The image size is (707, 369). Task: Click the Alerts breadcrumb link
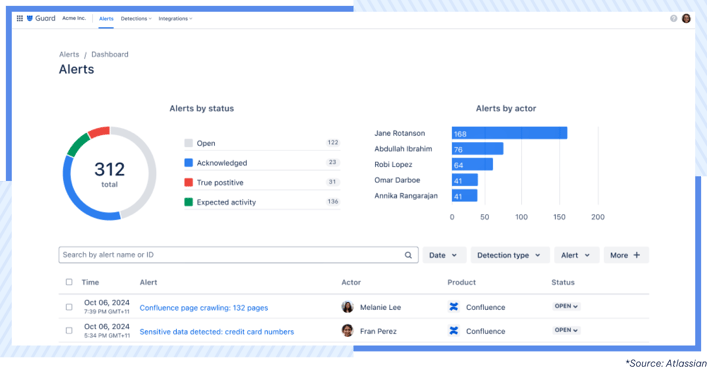coord(69,54)
